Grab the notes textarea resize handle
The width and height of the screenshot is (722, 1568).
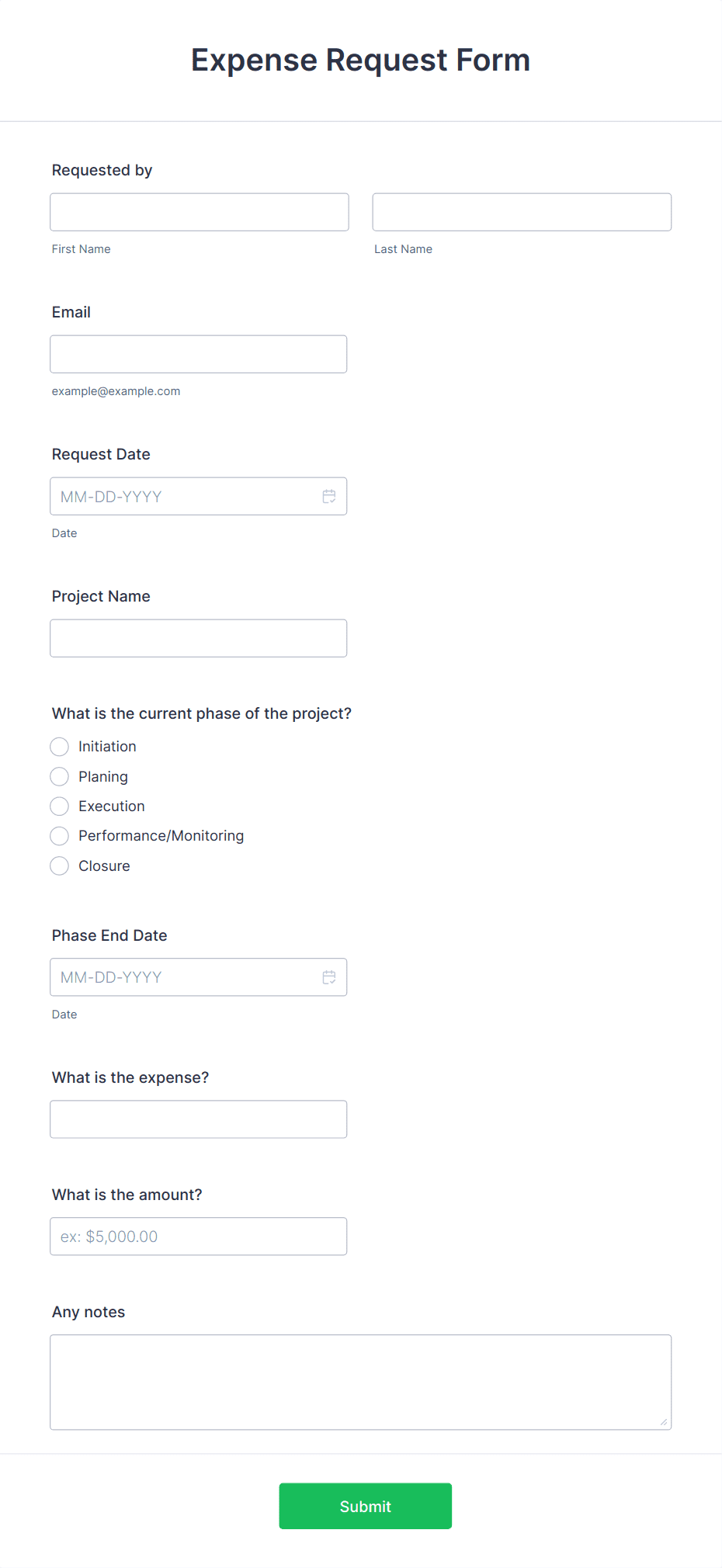click(x=664, y=1422)
